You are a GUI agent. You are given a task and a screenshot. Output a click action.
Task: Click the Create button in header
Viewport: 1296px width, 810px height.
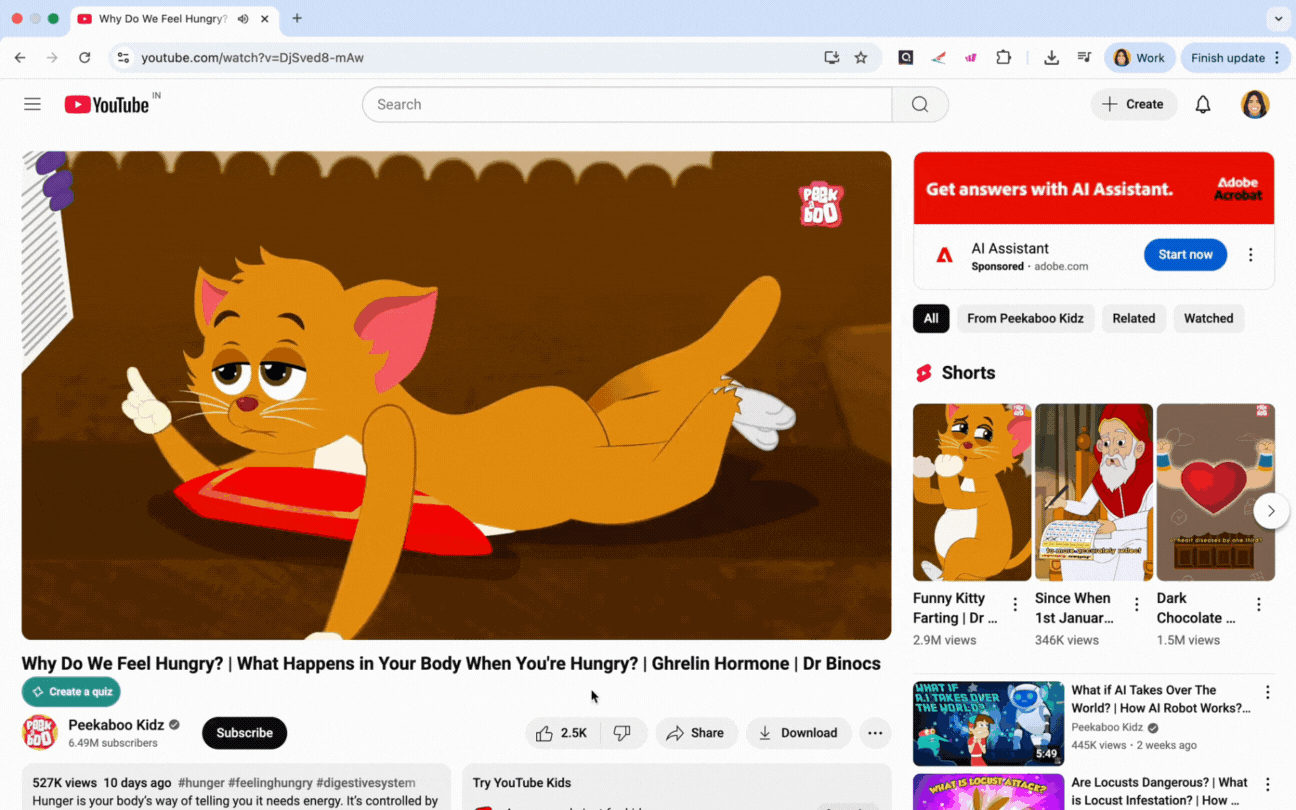1134,104
